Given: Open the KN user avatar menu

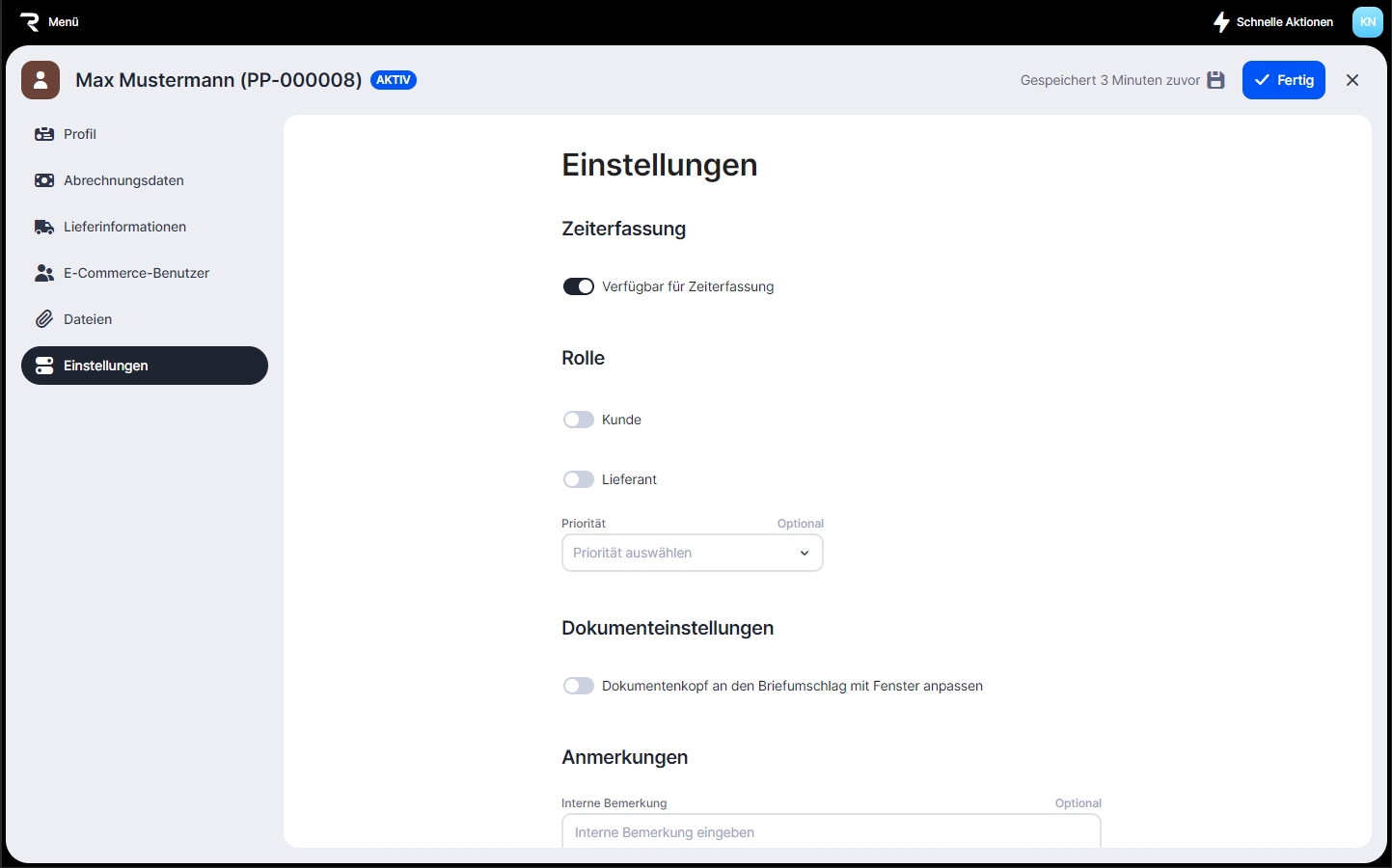Looking at the screenshot, I should [1367, 21].
